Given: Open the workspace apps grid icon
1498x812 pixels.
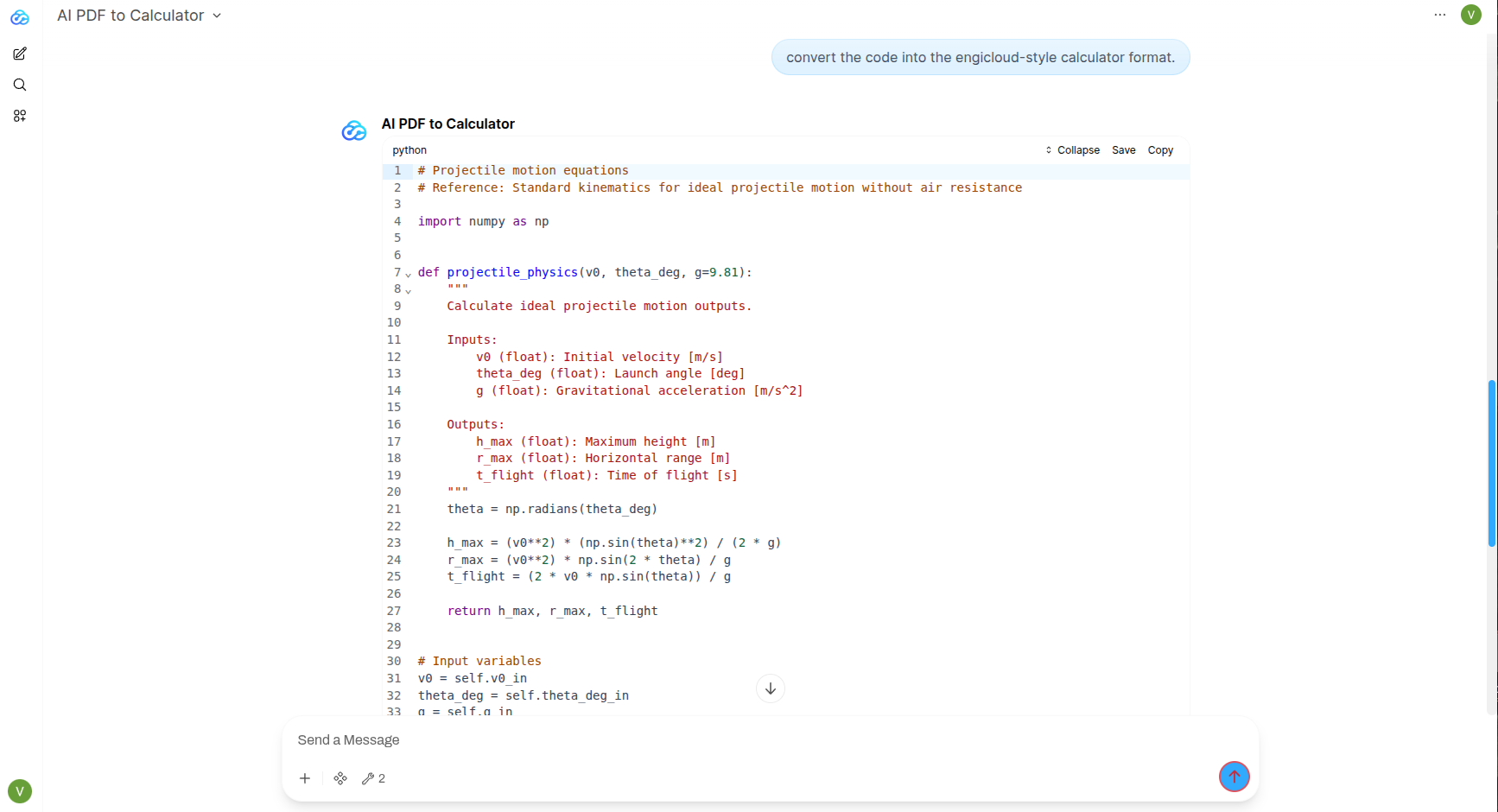Looking at the screenshot, I should point(20,116).
